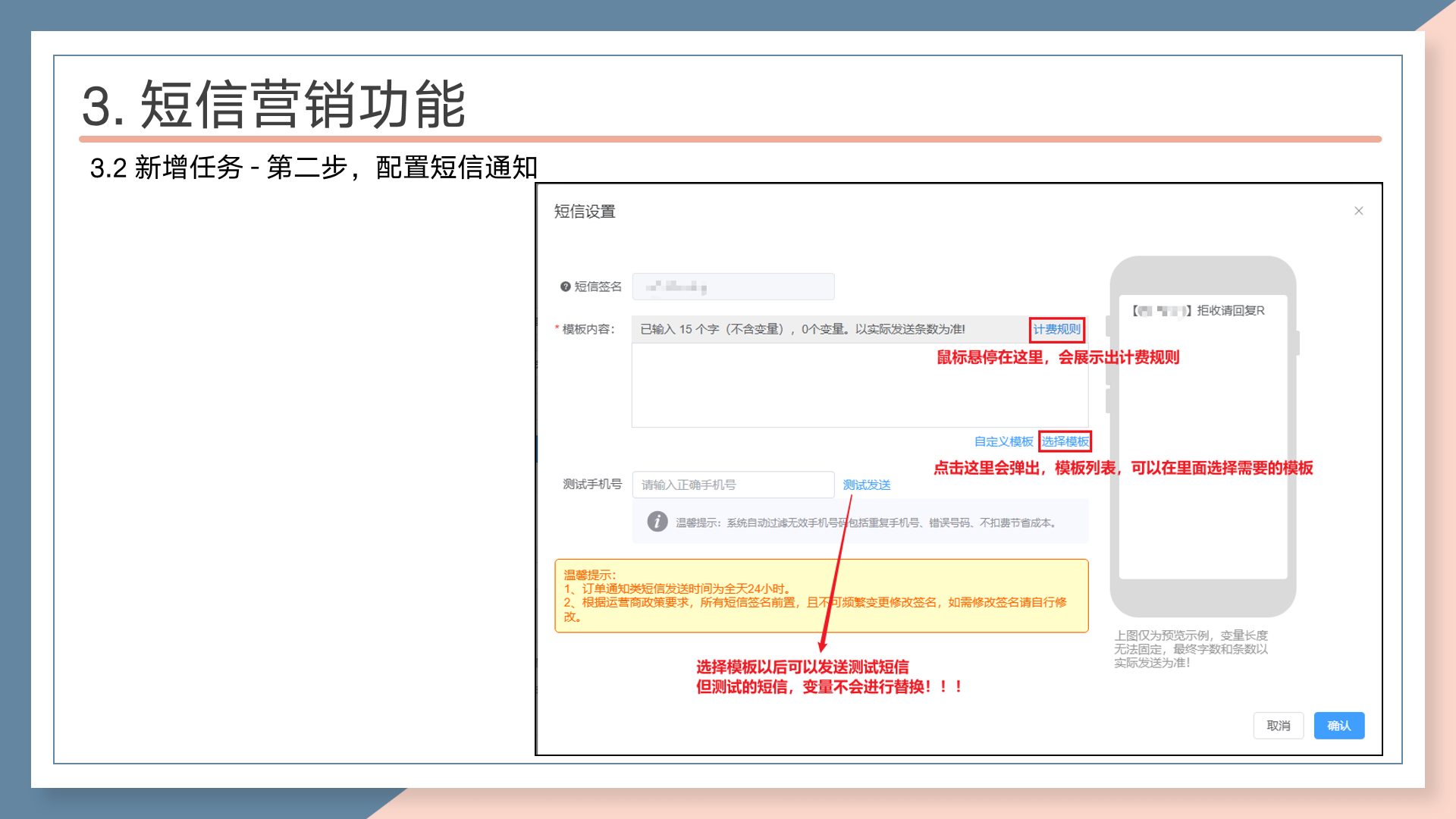
Task: Click the 短信签名 input field
Action: 733,287
